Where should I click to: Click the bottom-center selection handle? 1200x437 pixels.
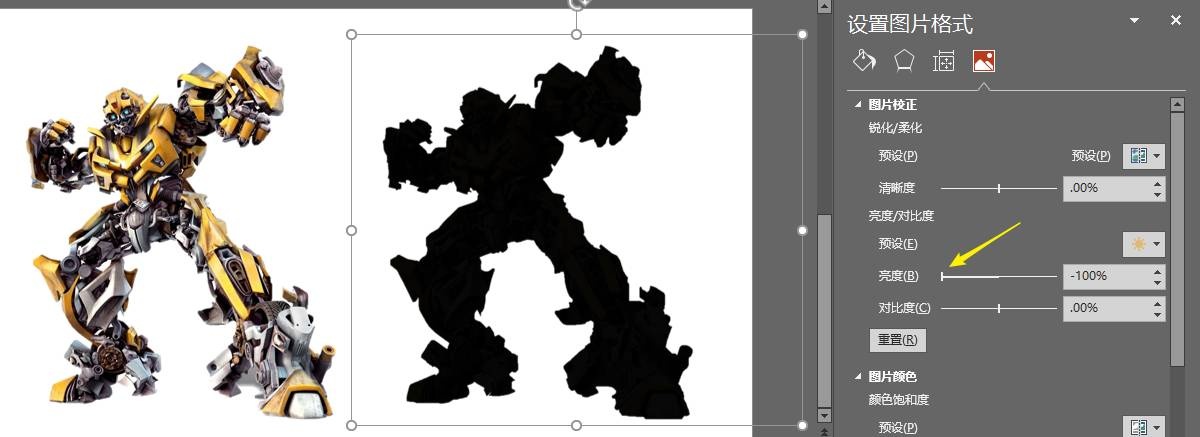tap(576, 426)
